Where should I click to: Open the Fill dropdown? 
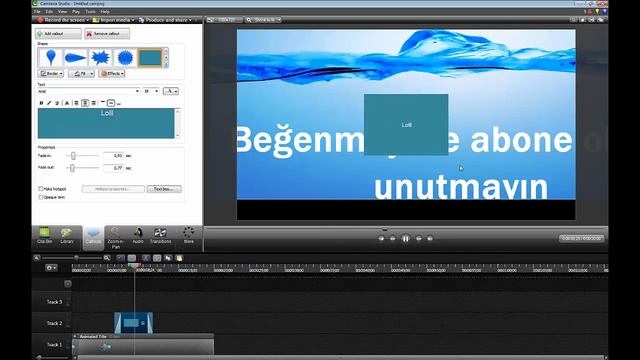coord(81,73)
